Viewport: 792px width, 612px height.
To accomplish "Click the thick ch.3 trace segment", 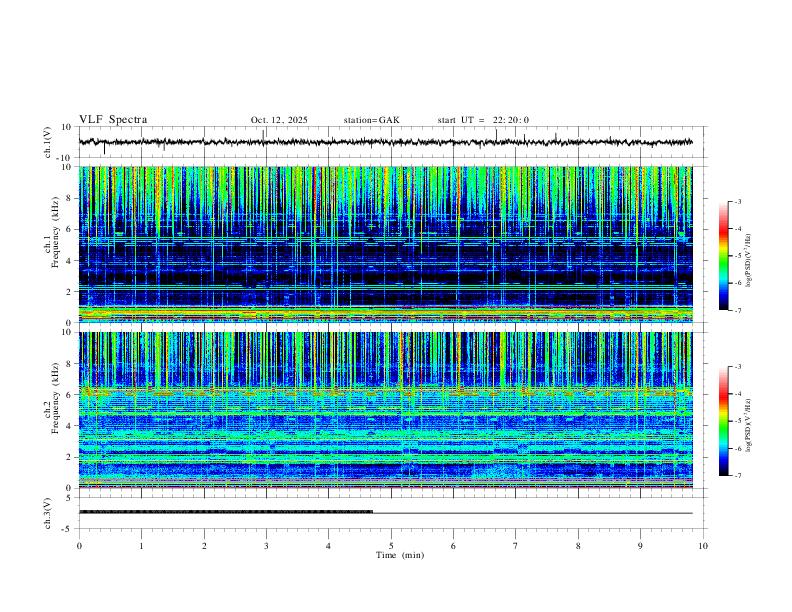I will 226,512.
